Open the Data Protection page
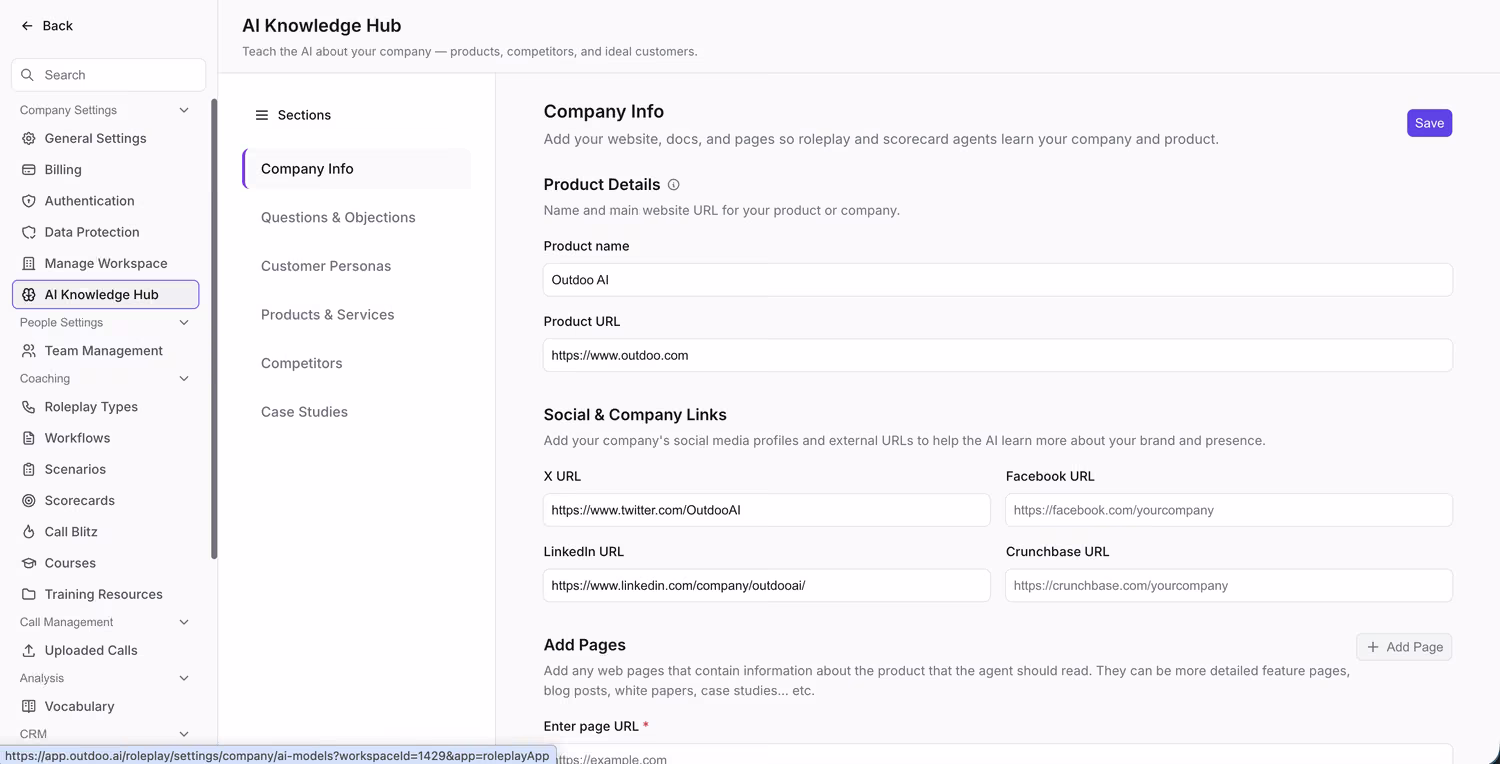Image resolution: width=1500 pixels, height=764 pixels. click(x=106, y=232)
